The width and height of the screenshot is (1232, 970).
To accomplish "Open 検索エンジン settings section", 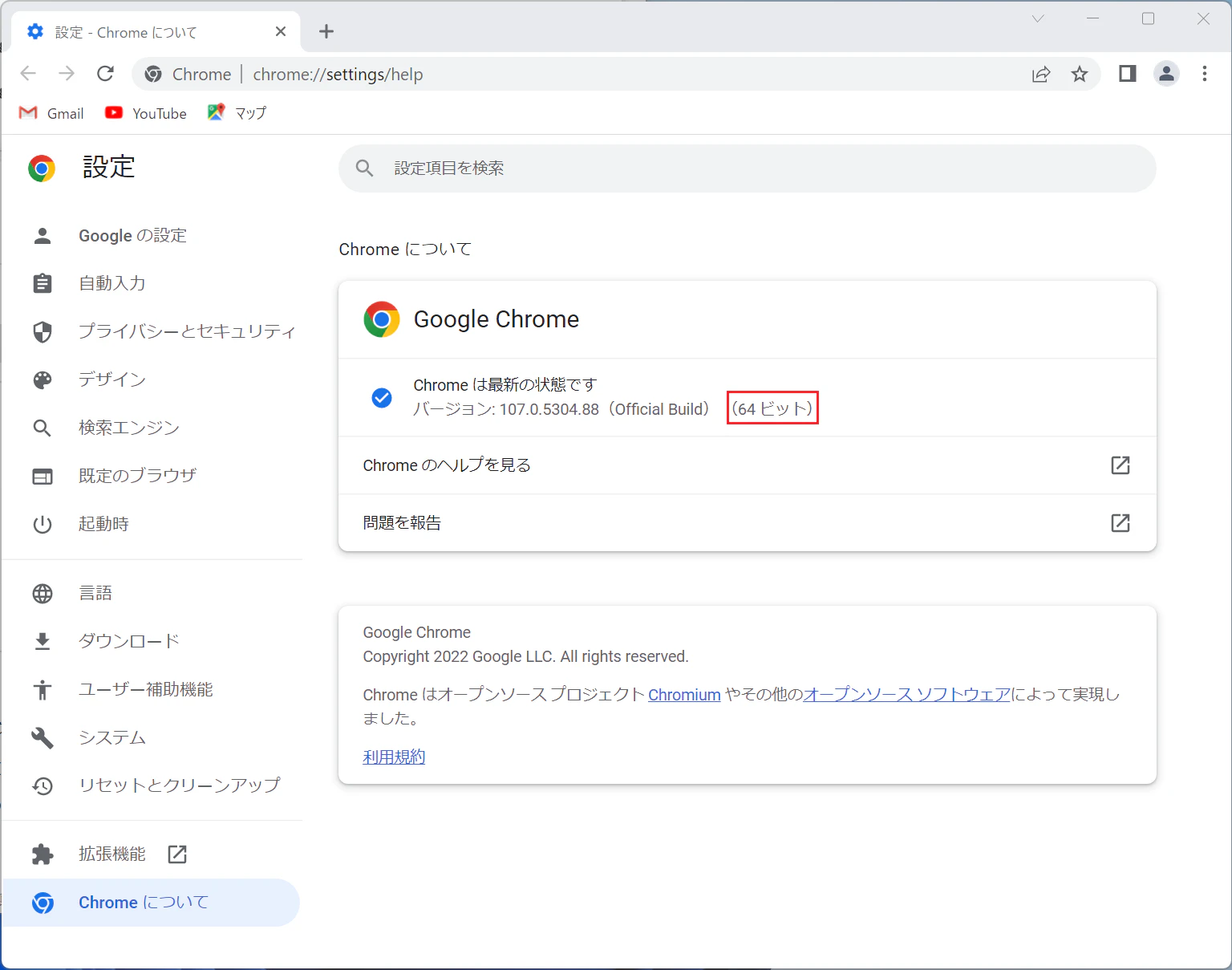I will (152, 428).
